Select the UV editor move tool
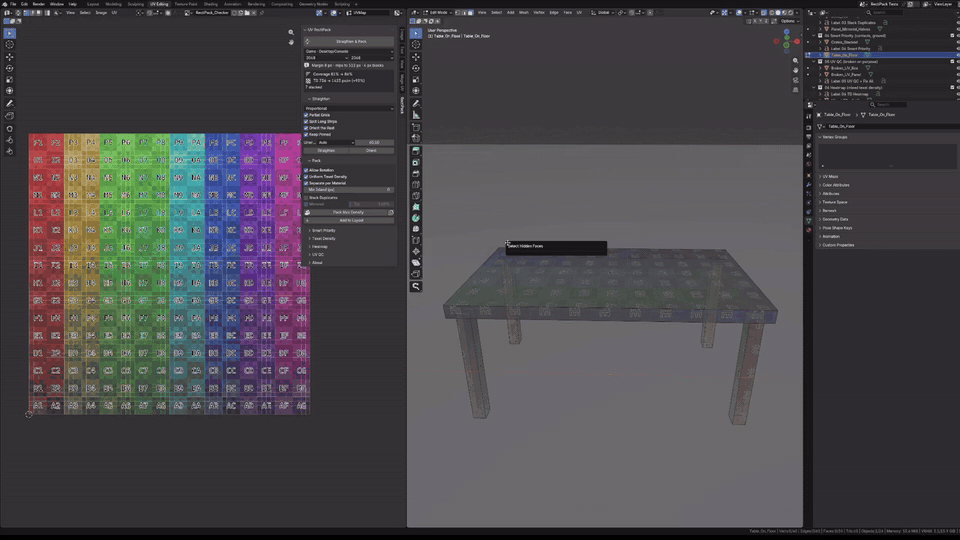The height and width of the screenshot is (540, 960). click(10, 57)
